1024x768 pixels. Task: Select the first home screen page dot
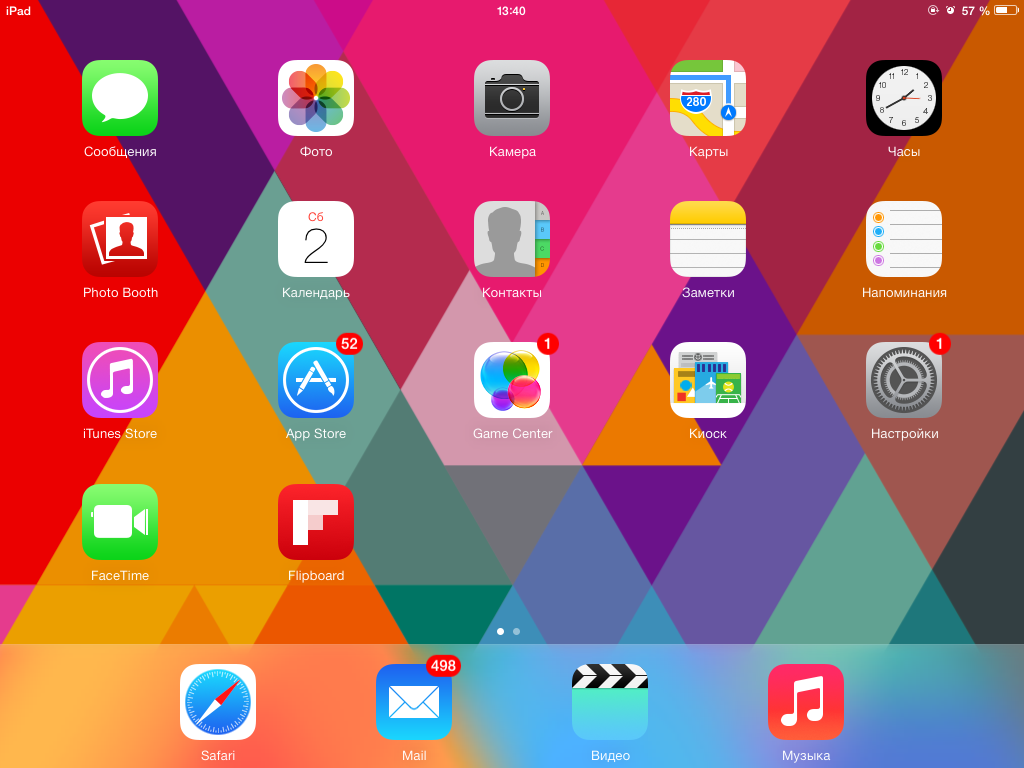(x=500, y=632)
